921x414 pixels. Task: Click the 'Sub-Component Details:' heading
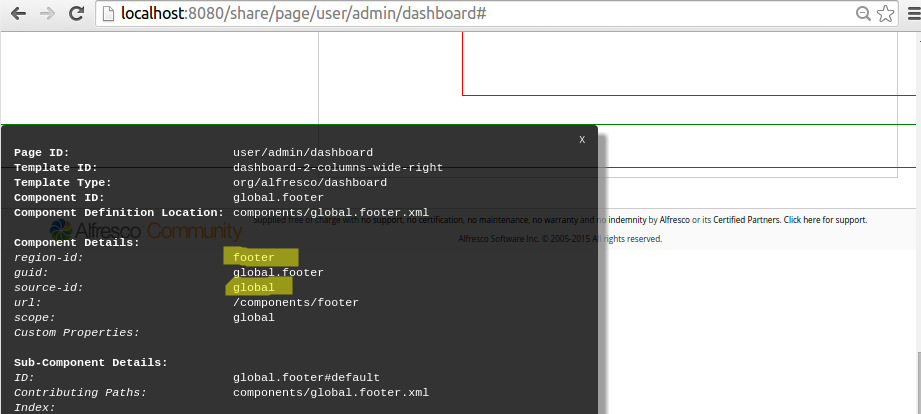[91, 362]
